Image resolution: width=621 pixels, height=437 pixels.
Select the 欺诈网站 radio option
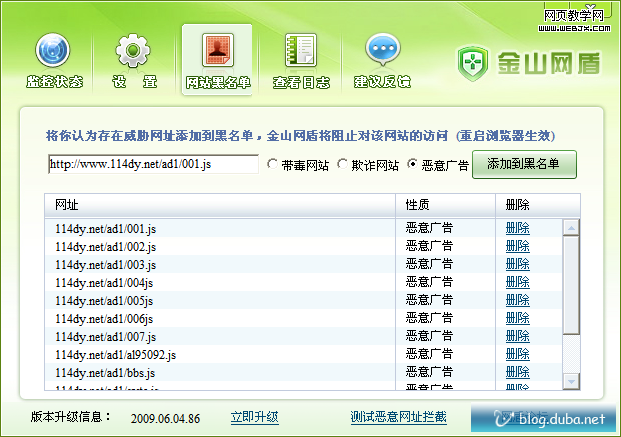pos(342,164)
